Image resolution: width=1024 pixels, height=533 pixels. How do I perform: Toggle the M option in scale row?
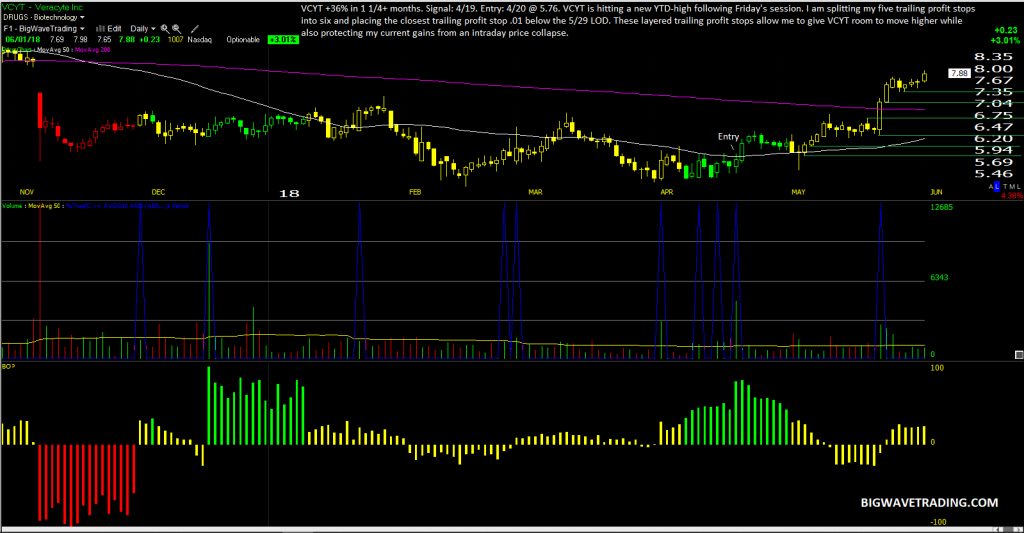coord(1012,187)
